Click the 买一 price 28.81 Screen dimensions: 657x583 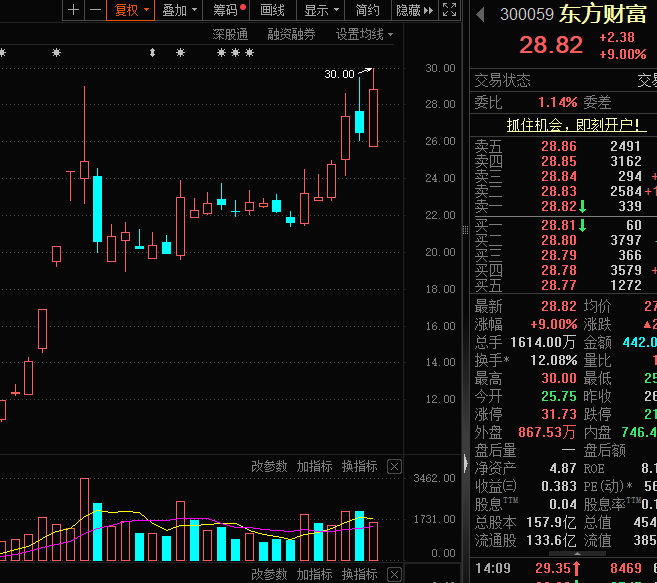coord(559,225)
